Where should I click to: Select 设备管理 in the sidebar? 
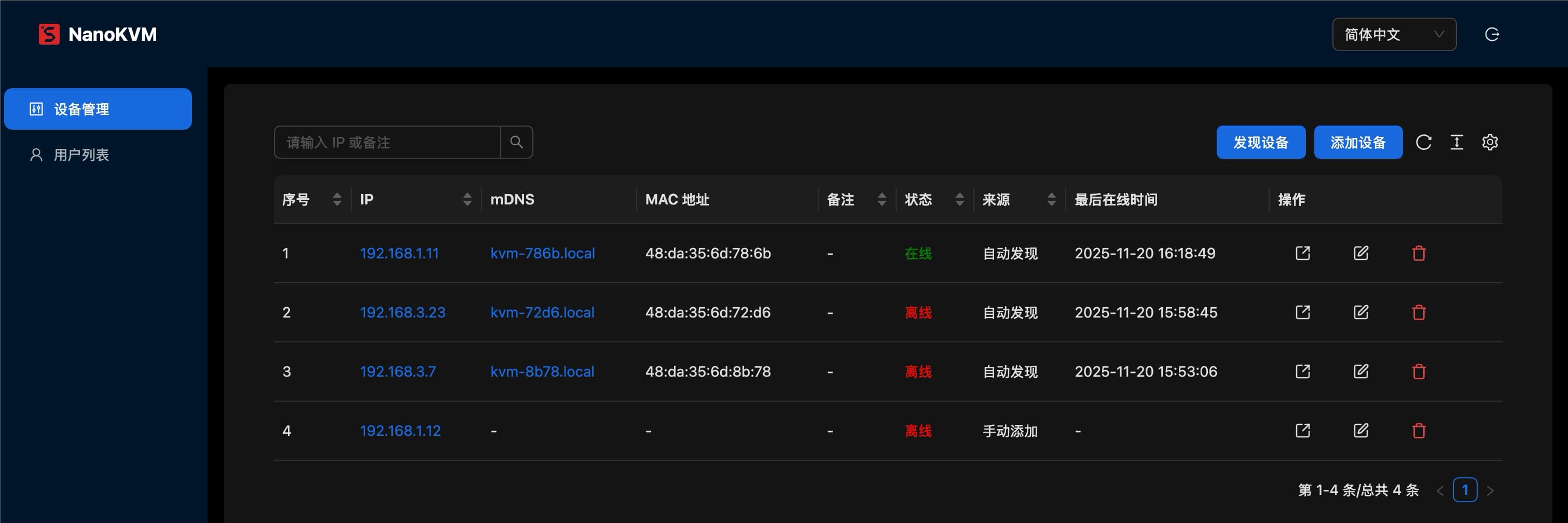tap(98, 109)
